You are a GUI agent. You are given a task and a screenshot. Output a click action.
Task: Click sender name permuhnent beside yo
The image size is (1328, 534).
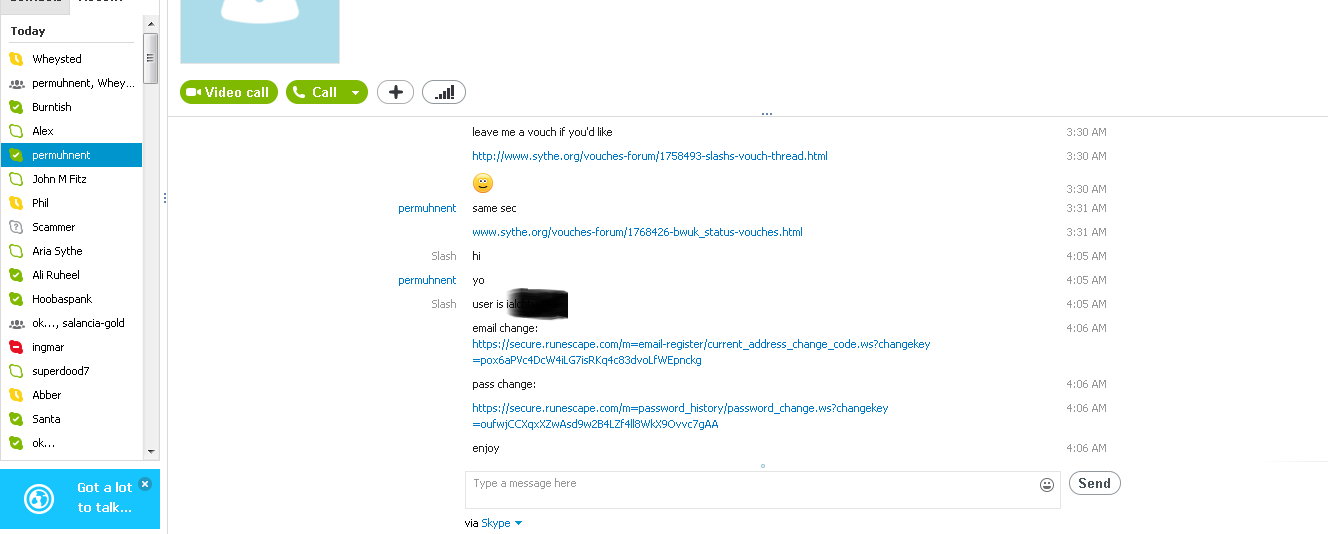coord(427,280)
